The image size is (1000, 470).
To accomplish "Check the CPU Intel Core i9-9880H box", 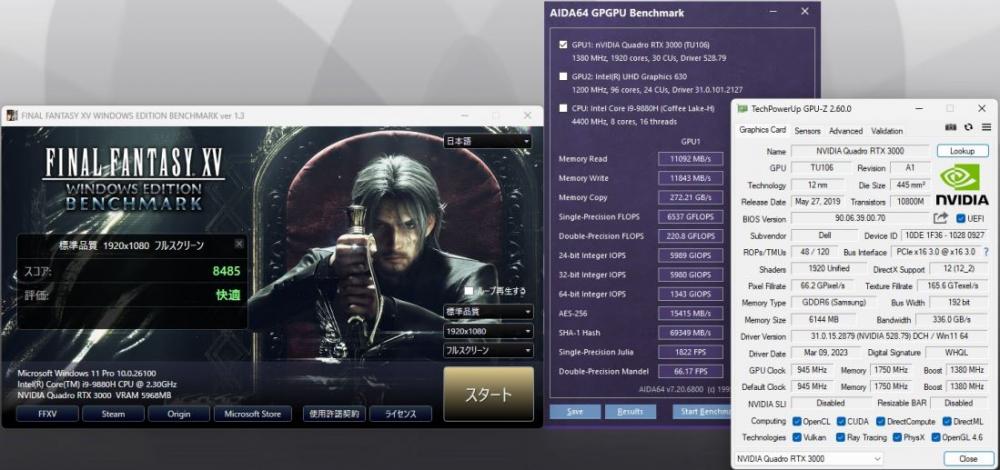I will coord(562,108).
